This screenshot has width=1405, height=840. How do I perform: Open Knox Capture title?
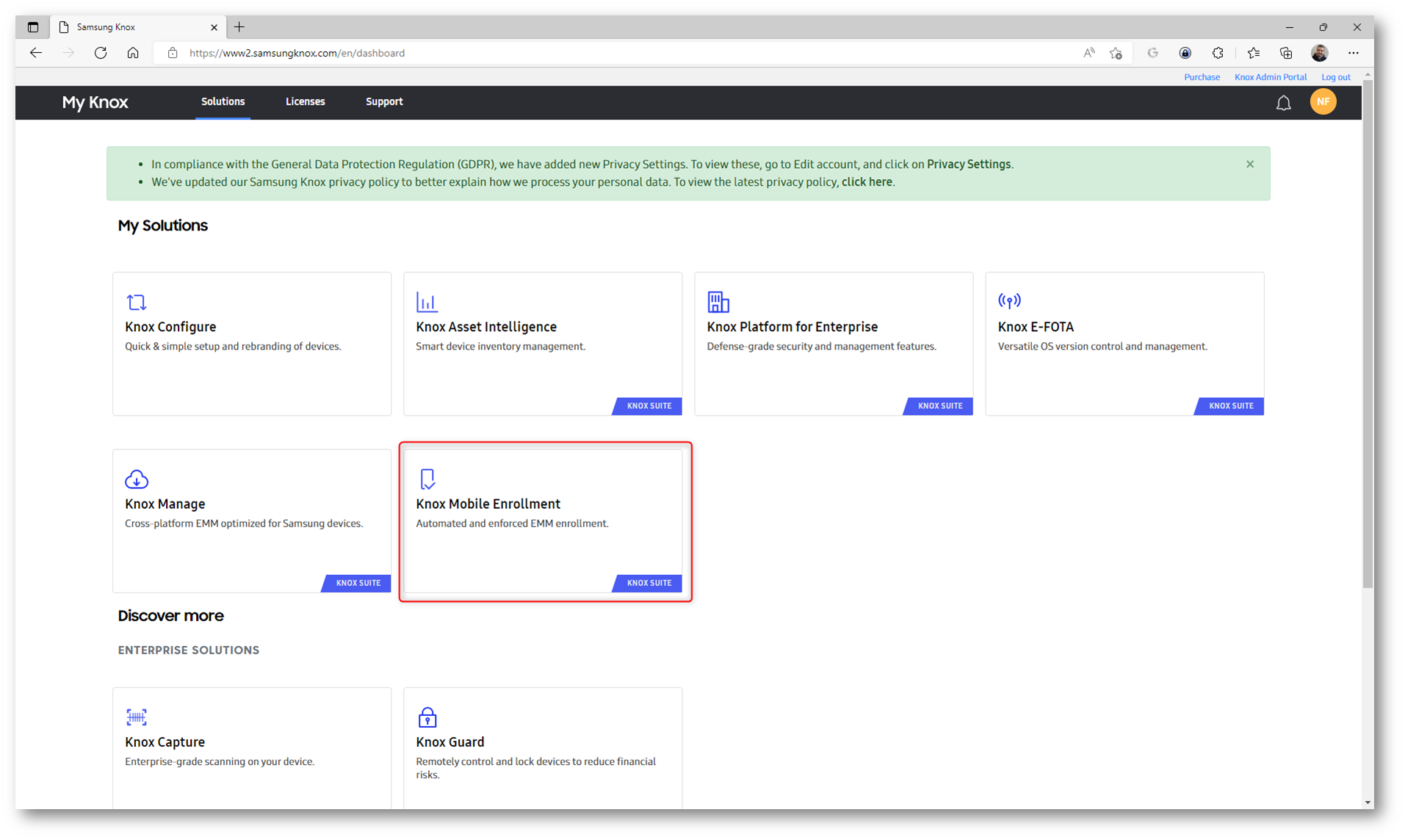[165, 742]
